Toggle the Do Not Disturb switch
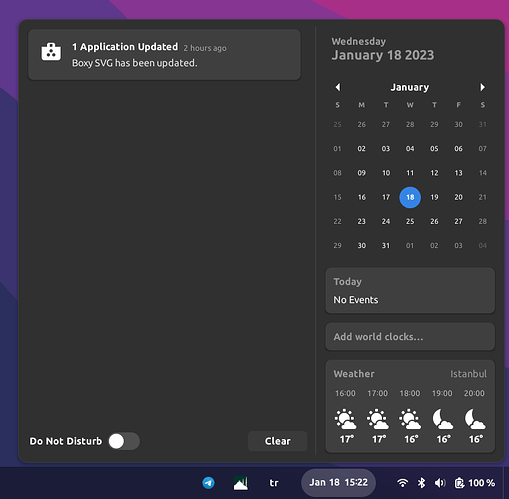This screenshot has width=509, height=499. (x=124, y=441)
